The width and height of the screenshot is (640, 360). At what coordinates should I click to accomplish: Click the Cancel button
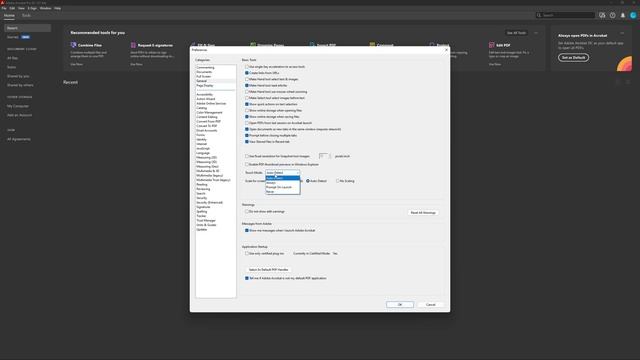click(431, 304)
